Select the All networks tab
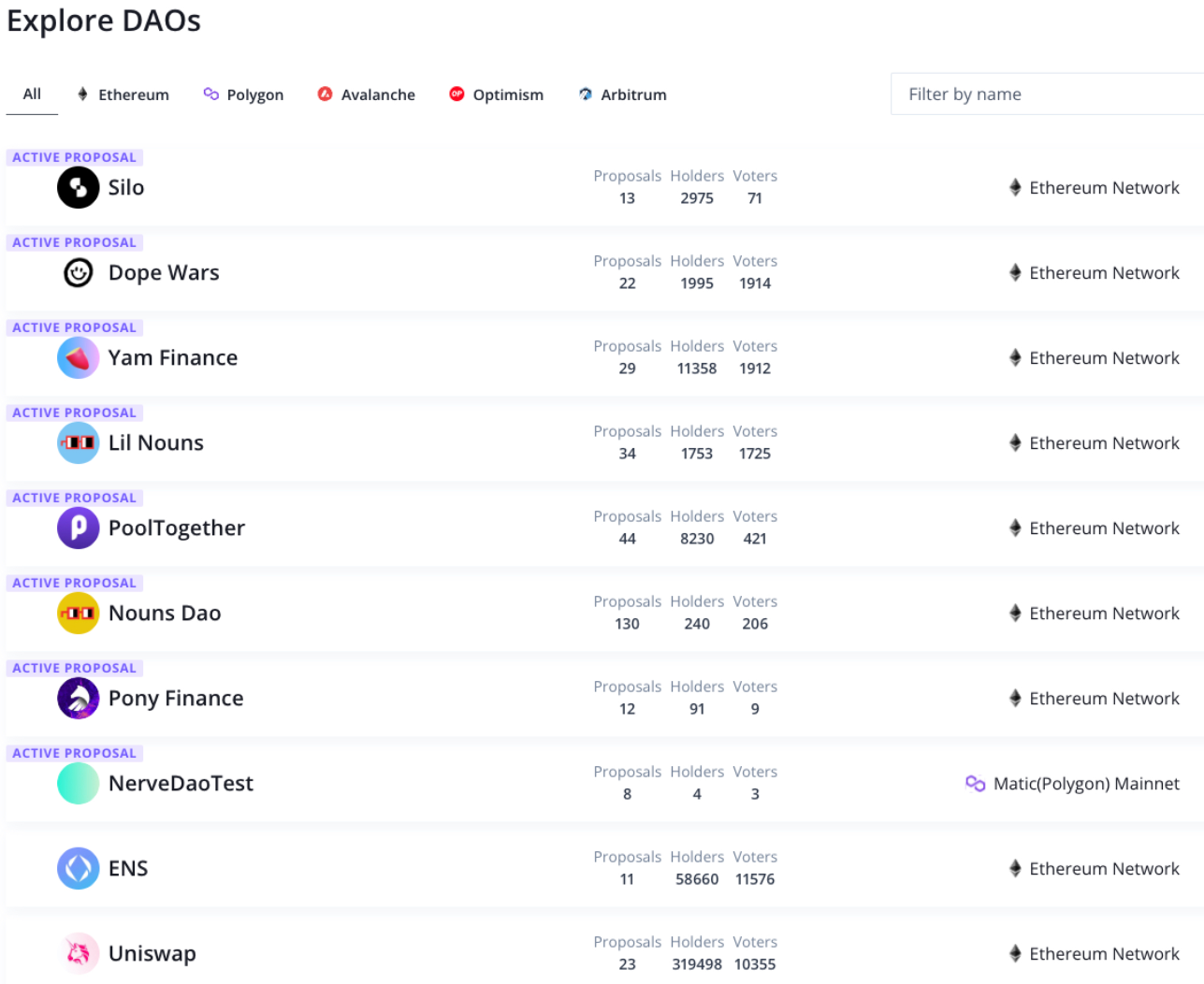 pyautogui.click(x=32, y=94)
